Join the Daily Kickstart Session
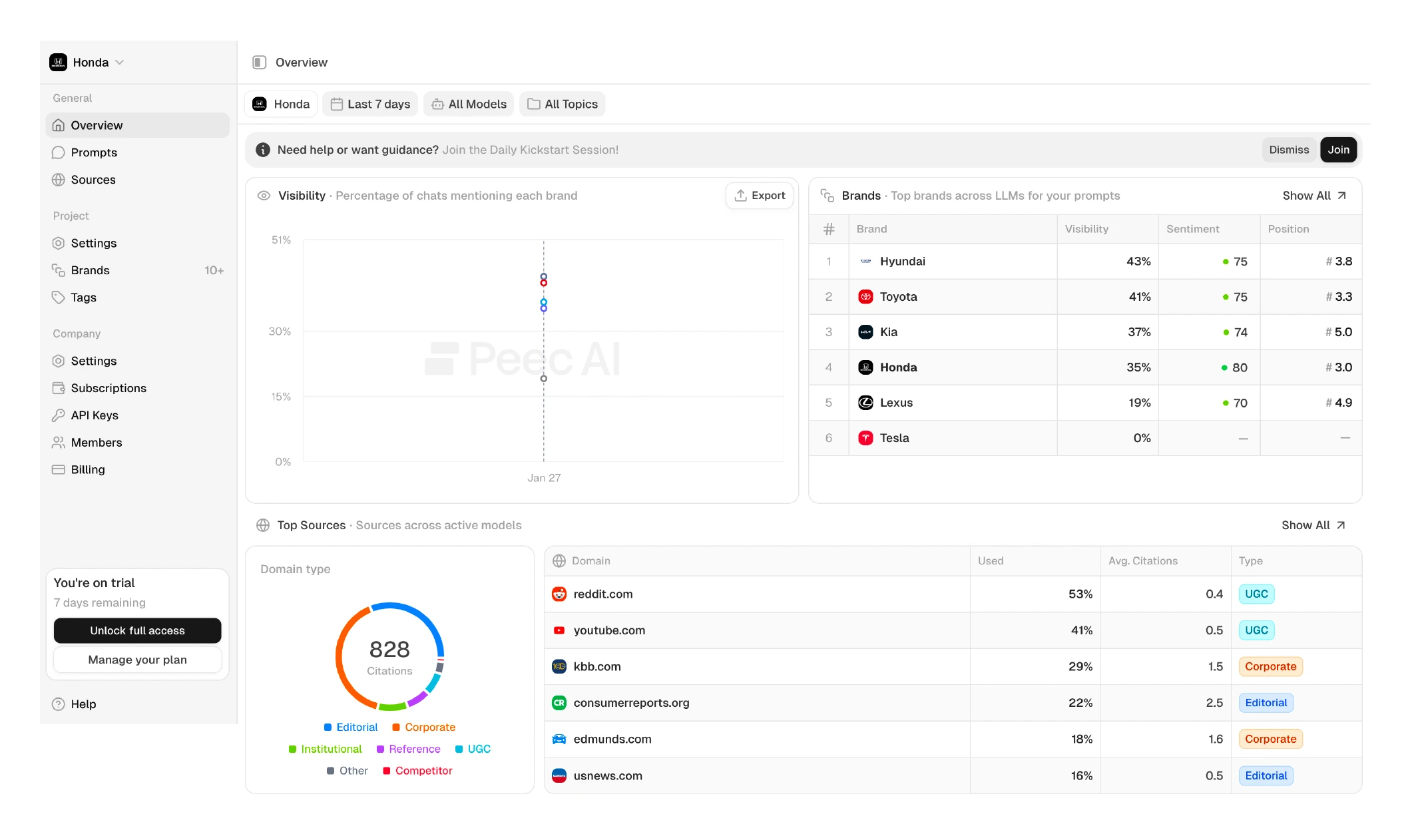The width and height of the screenshot is (1410, 840). pyautogui.click(x=1338, y=150)
